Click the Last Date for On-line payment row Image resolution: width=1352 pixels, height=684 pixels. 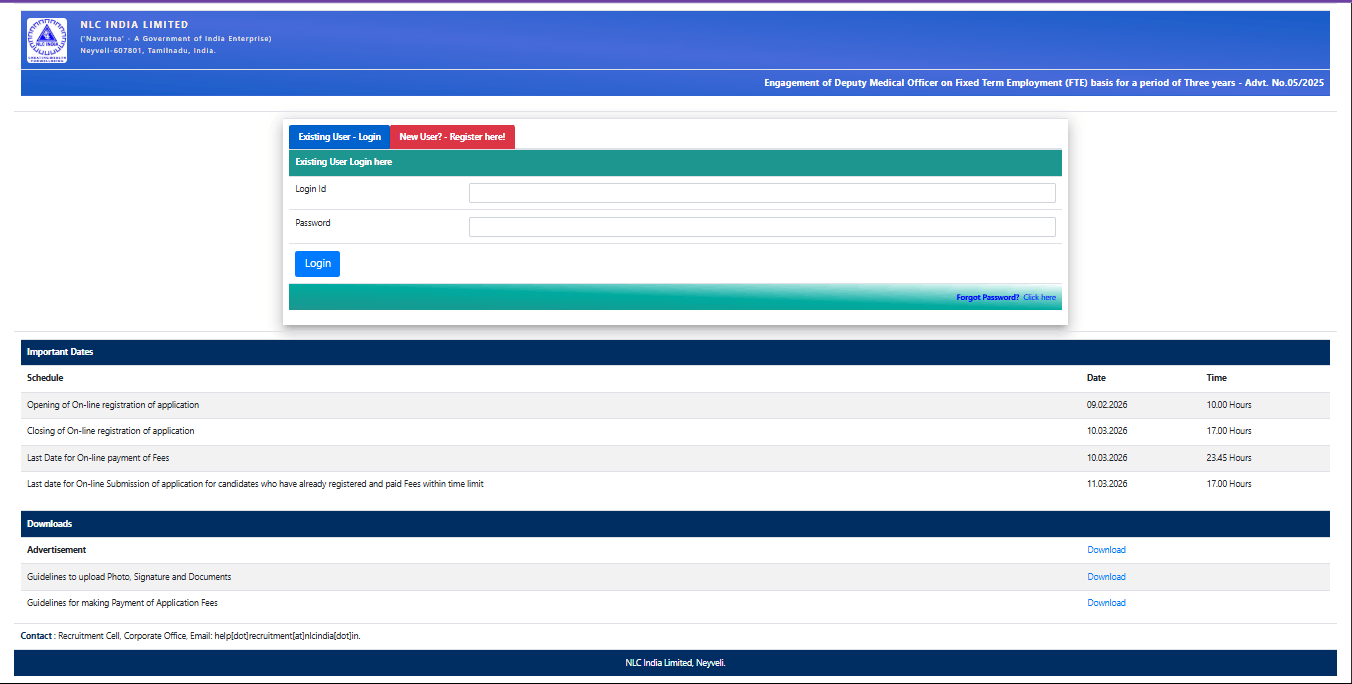coord(98,458)
